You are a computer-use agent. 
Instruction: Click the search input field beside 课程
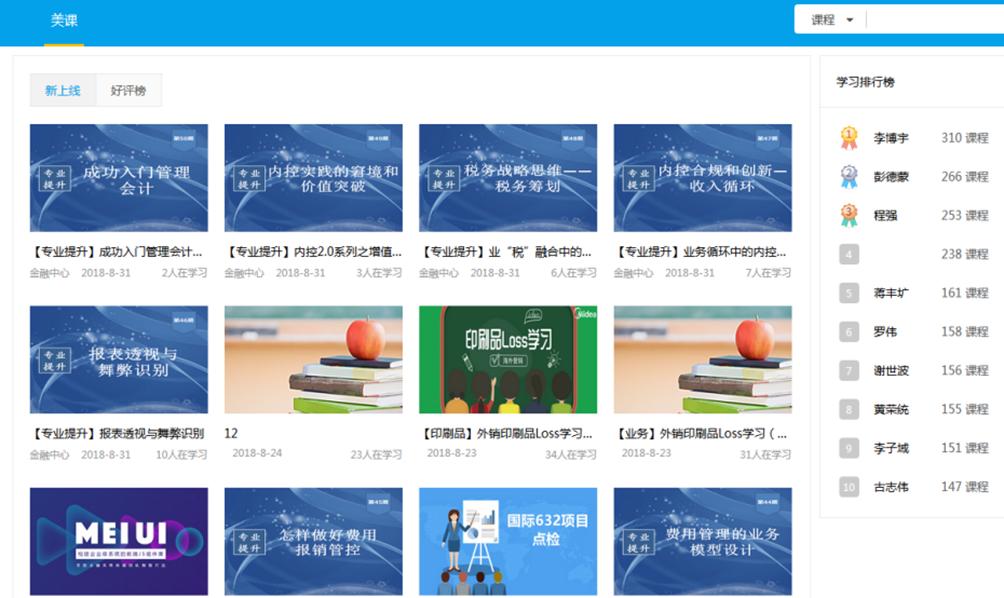point(937,20)
